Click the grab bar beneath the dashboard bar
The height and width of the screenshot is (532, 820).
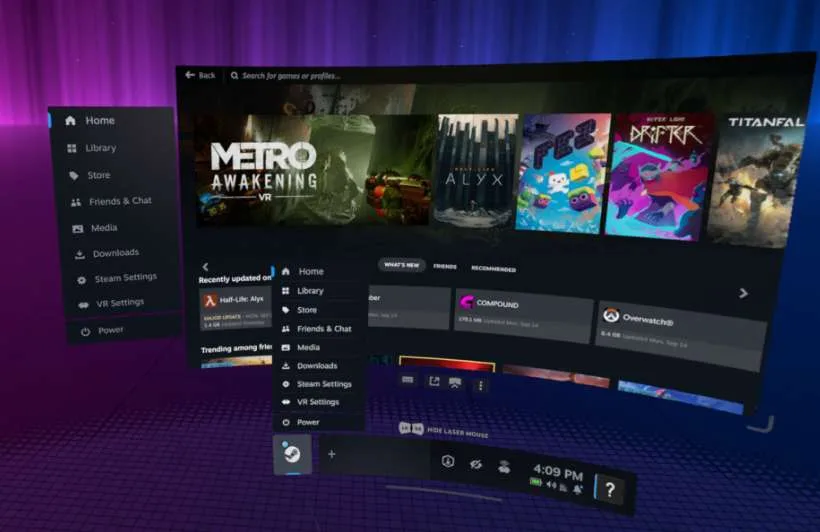pos(443,494)
